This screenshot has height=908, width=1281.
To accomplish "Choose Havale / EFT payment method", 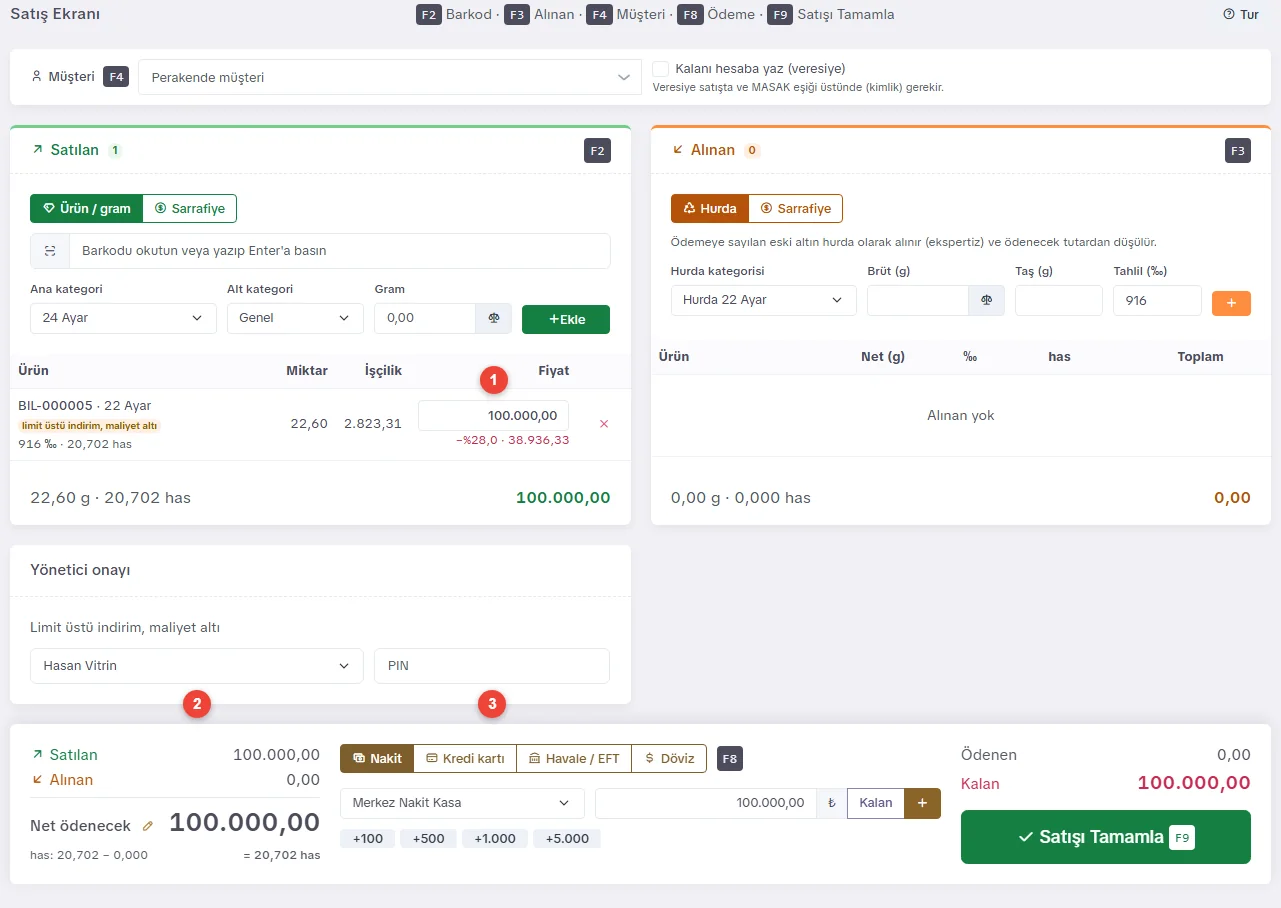I will [574, 758].
